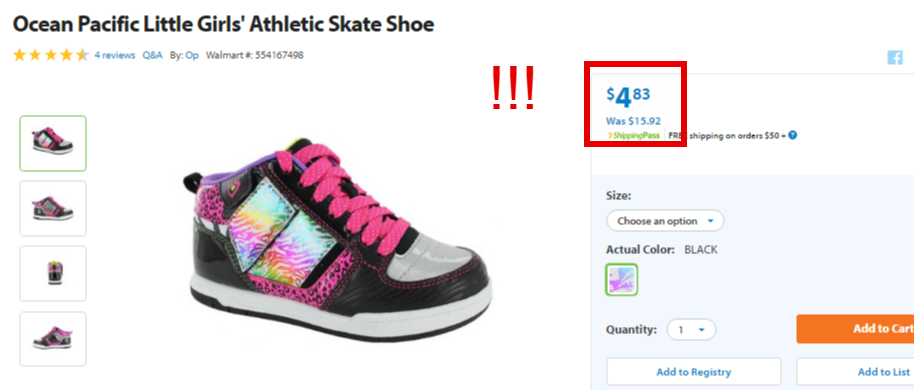Click the Add to List button
The height and width of the screenshot is (390, 914).
click(855, 372)
